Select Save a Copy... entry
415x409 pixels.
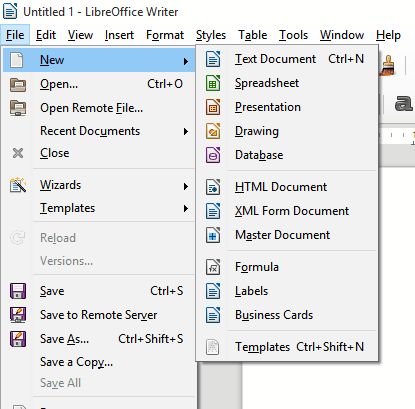click(x=99, y=362)
